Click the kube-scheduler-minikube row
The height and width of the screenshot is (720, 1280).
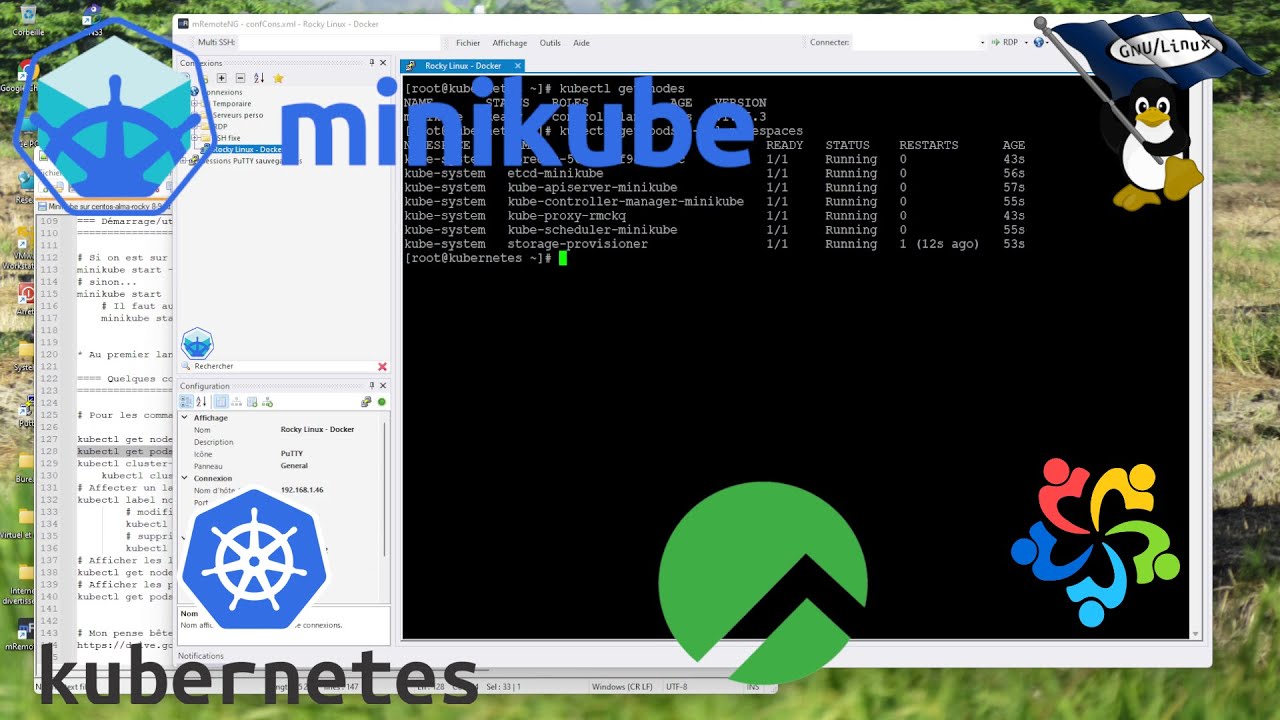point(714,229)
